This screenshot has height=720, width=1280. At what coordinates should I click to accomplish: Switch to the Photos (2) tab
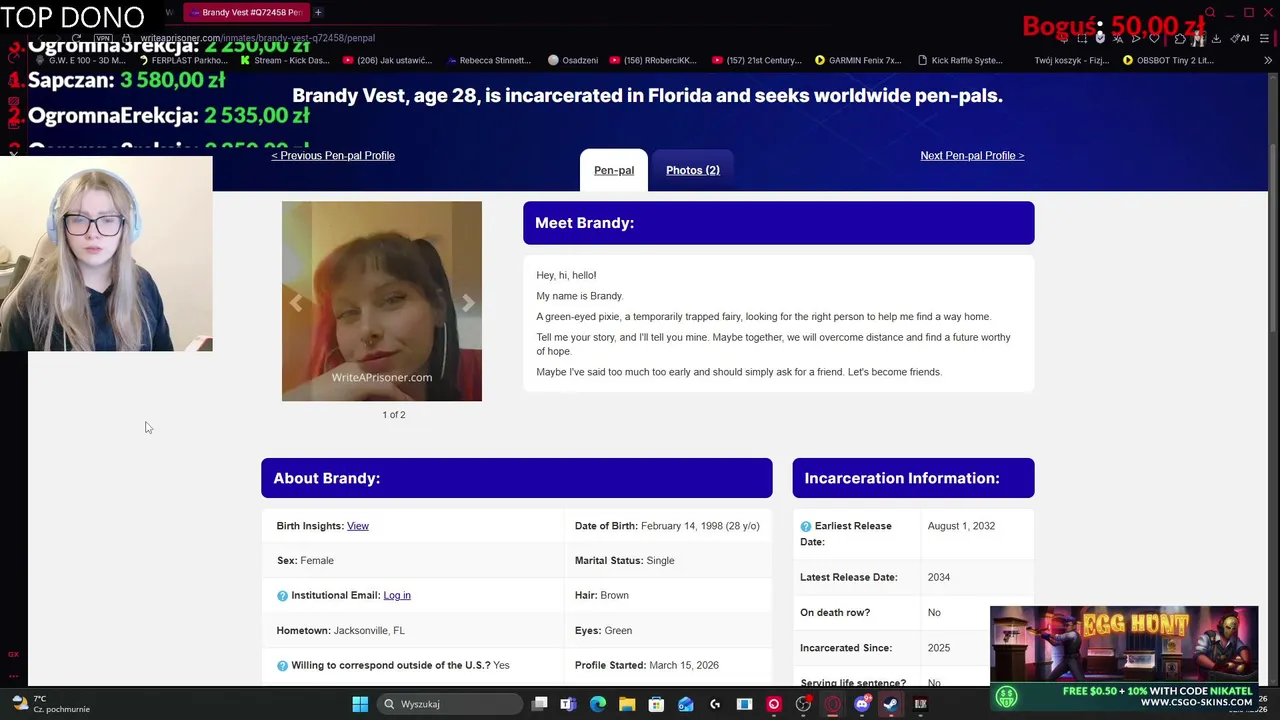point(693,170)
